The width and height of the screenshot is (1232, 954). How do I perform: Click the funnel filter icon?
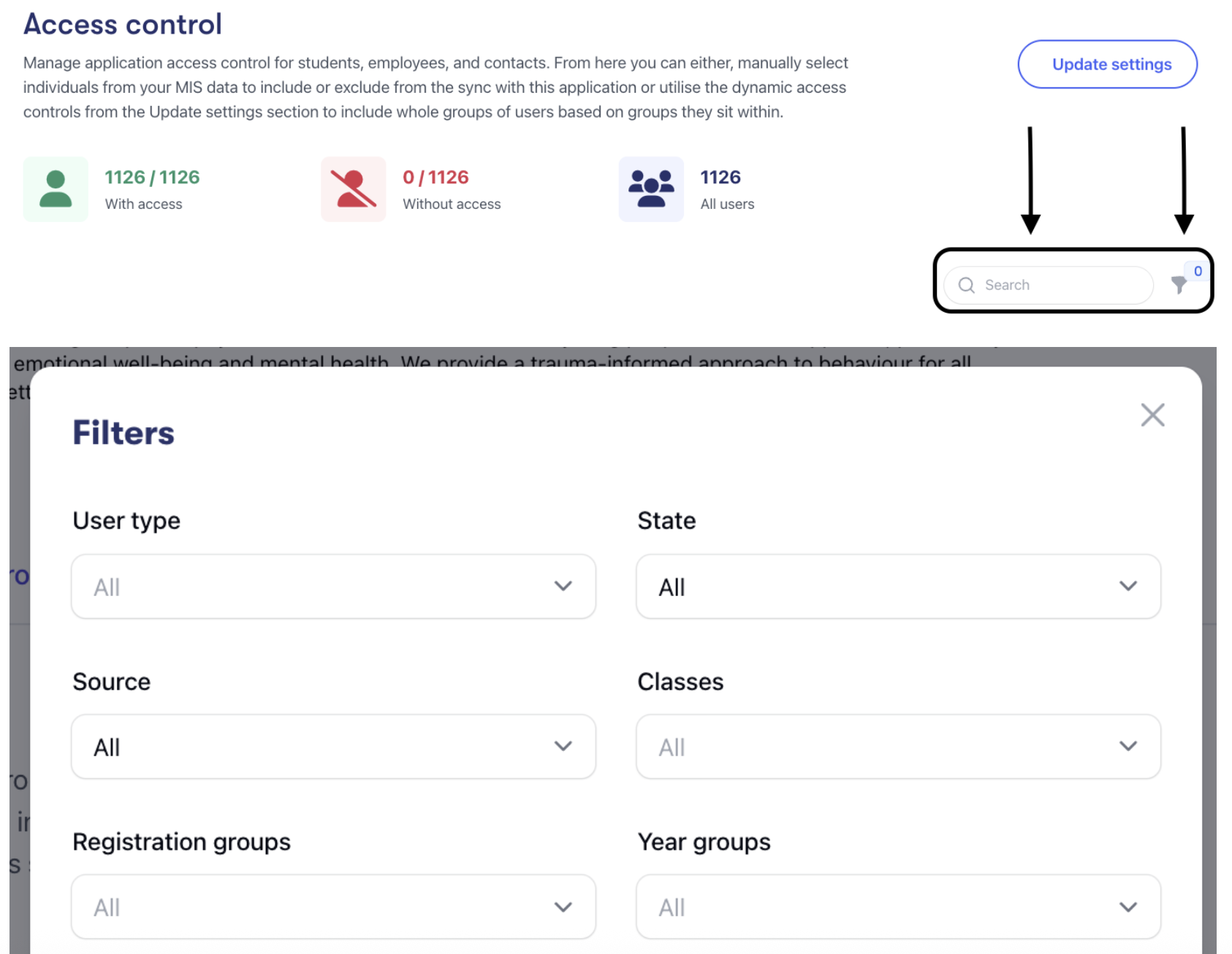point(1178,285)
